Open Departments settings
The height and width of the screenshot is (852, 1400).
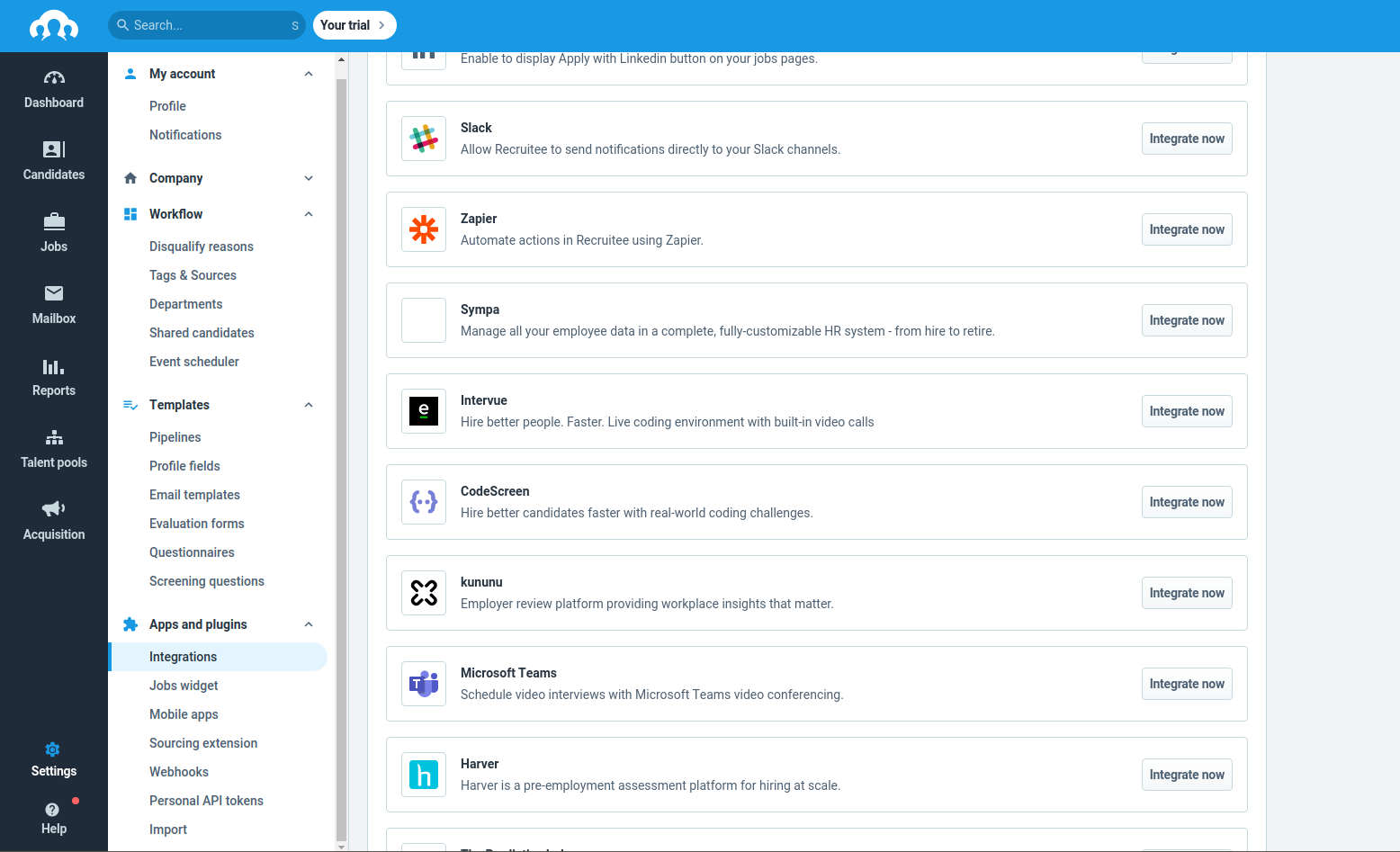185,304
